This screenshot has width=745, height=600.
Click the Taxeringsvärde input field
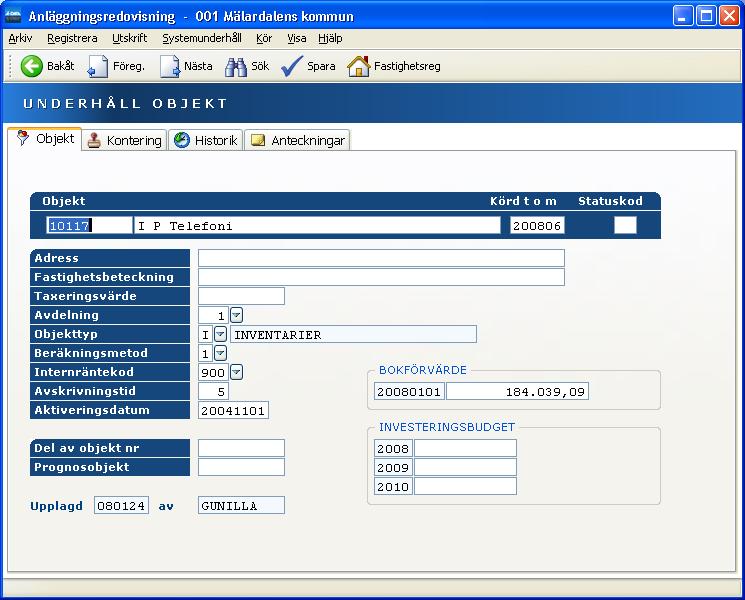(241, 296)
